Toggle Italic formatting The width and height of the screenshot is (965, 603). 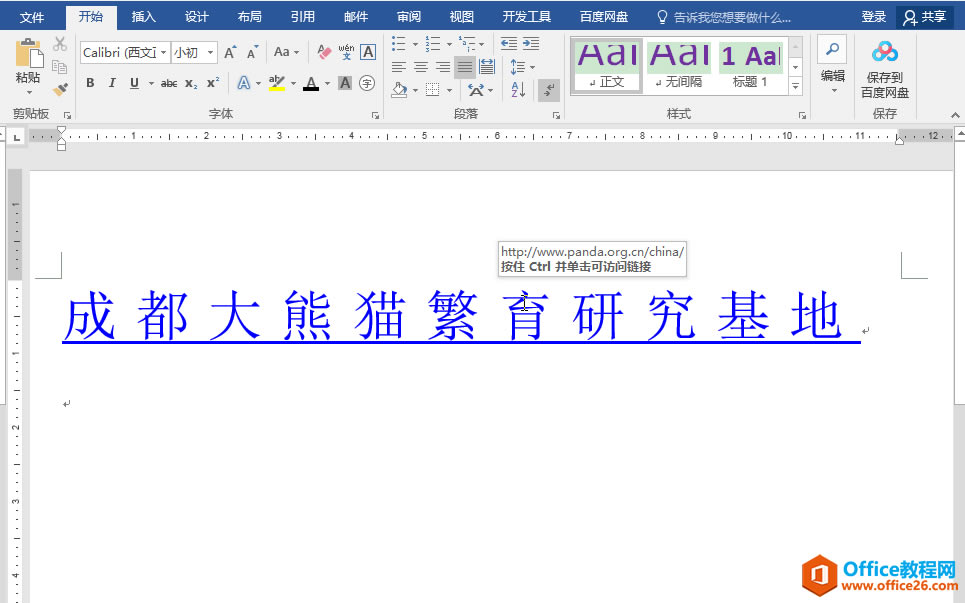coord(112,83)
